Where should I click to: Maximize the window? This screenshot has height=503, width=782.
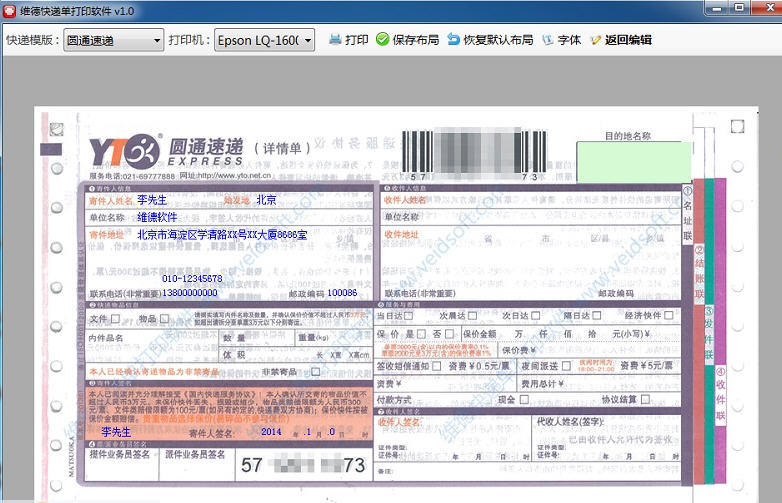click(x=739, y=8)
